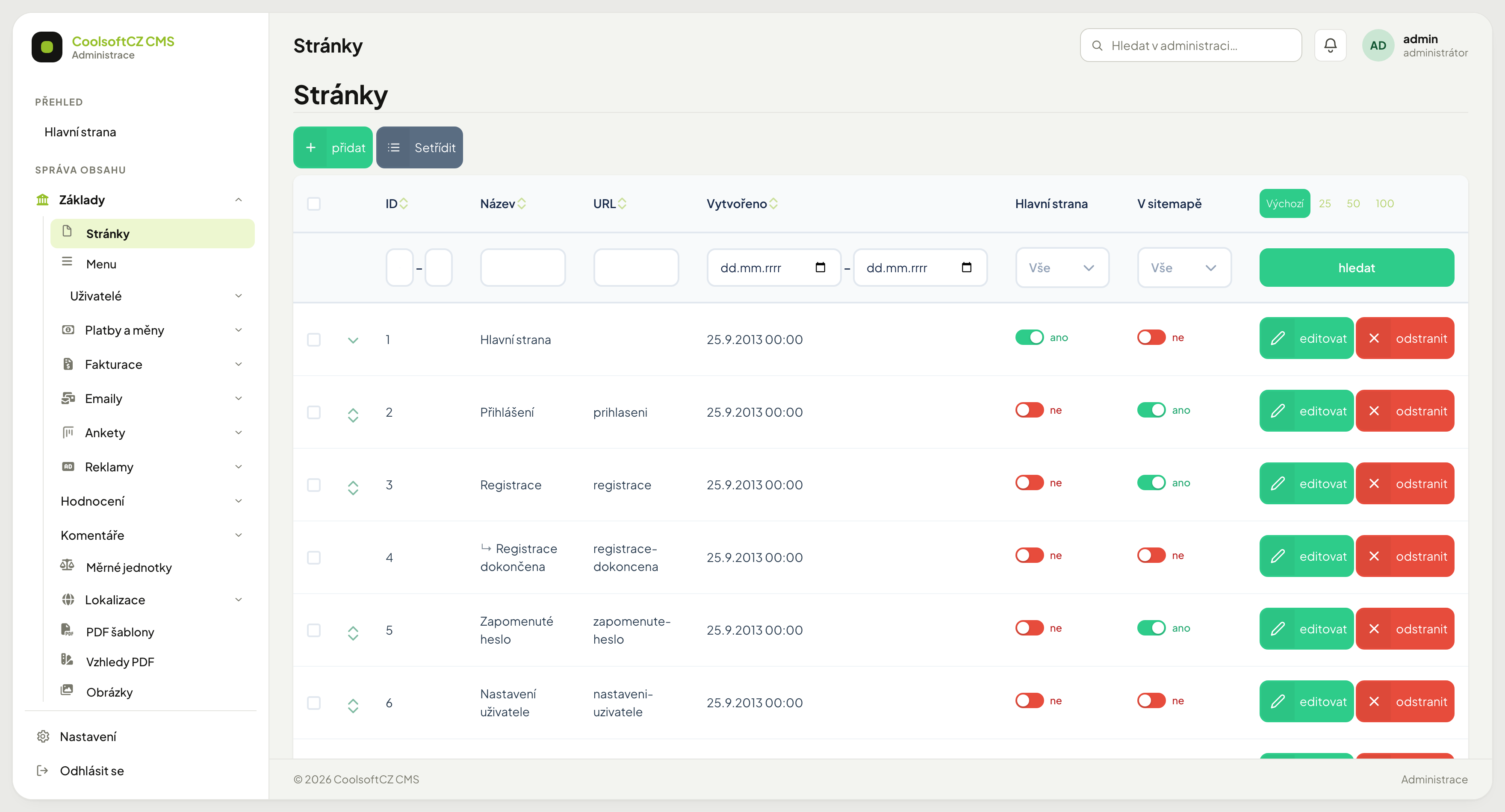The image size is (1505, 812).
Task: Open Menu item in sidebar
Action: tap(101, 264)
